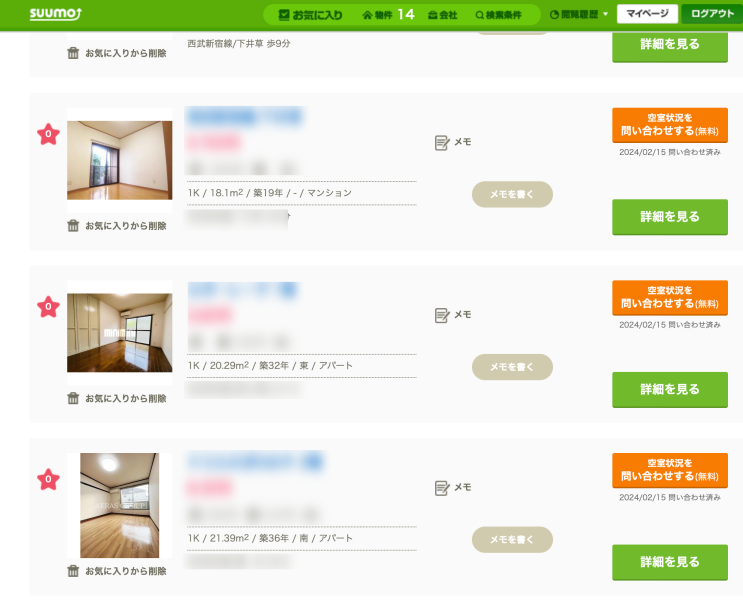The height and width of the screenshot is (605, 743).
Task: Switch to 会社 tab in header
Action: [x=443, y=15]
